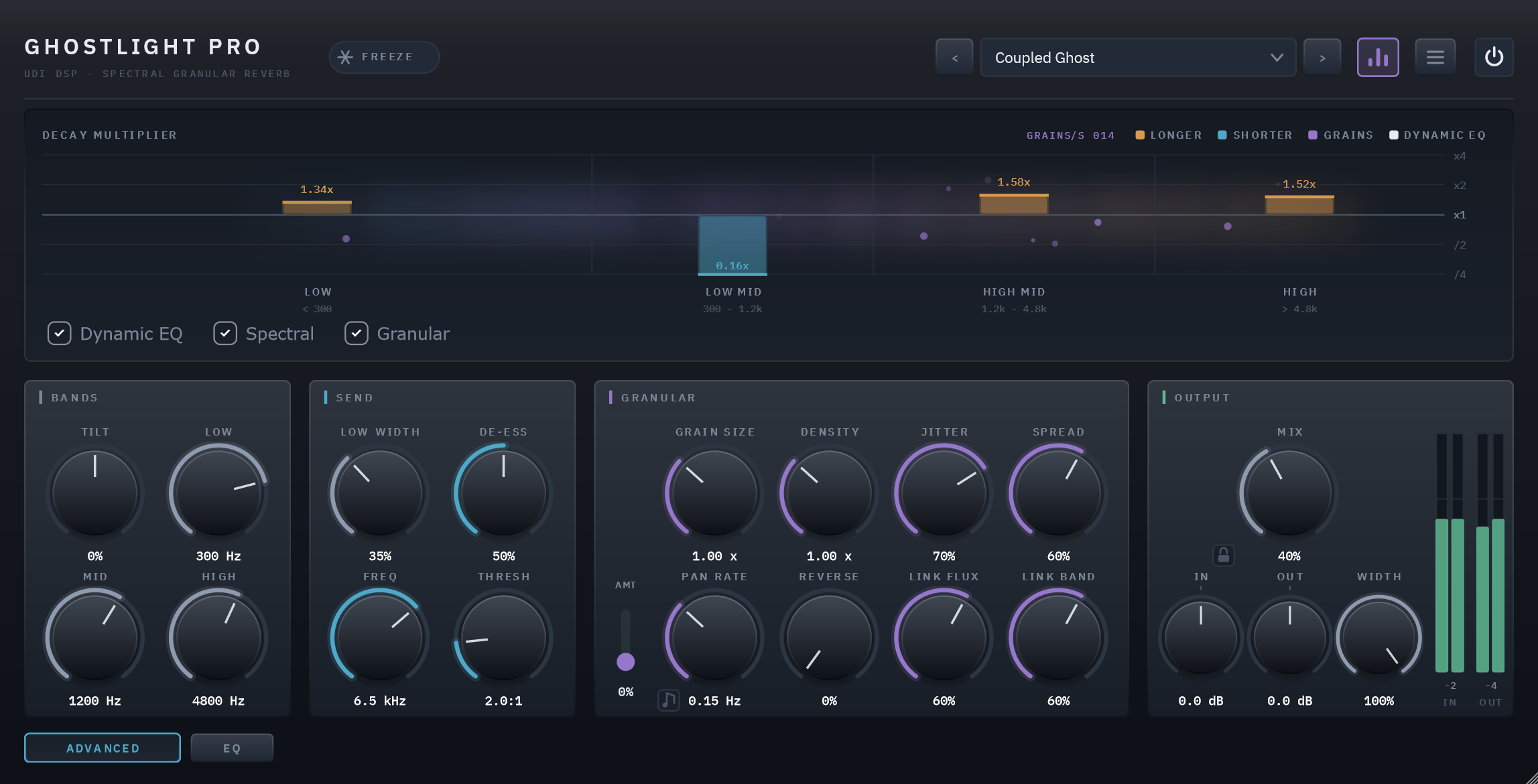Viewport: 1538px width, 784px height.
Task: Open the Coupled Ghost preset dropdown
Action: pyautogui.click(x=1138, y=58)
